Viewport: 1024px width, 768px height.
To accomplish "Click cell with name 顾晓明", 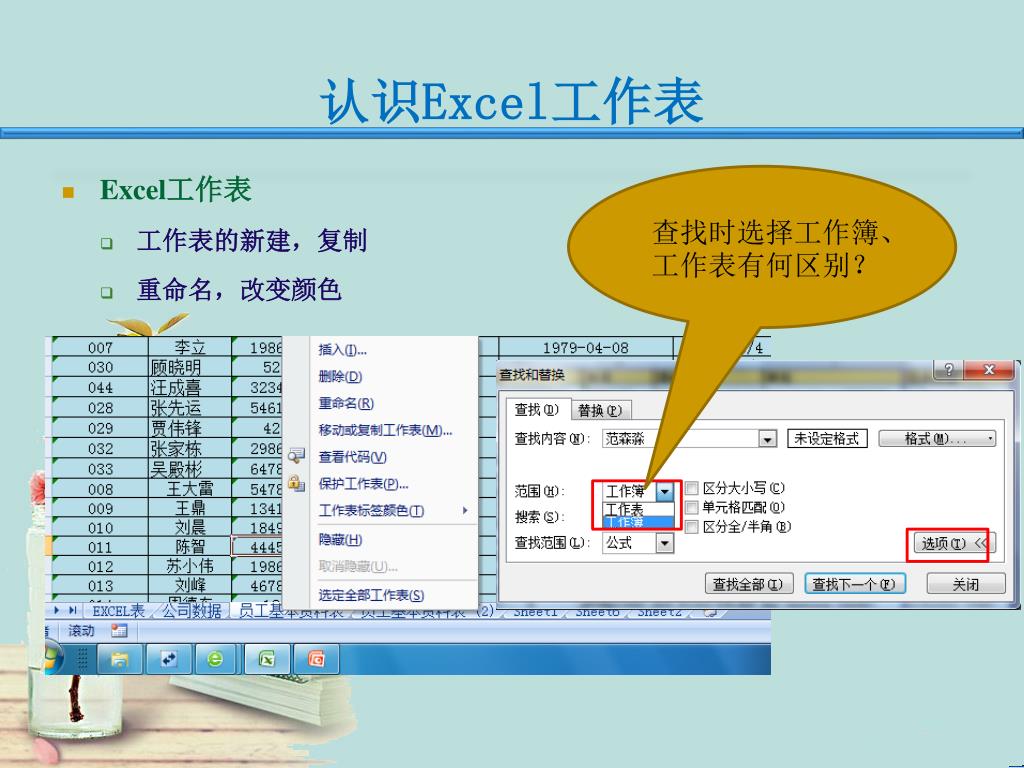I will tap(190, 367).
